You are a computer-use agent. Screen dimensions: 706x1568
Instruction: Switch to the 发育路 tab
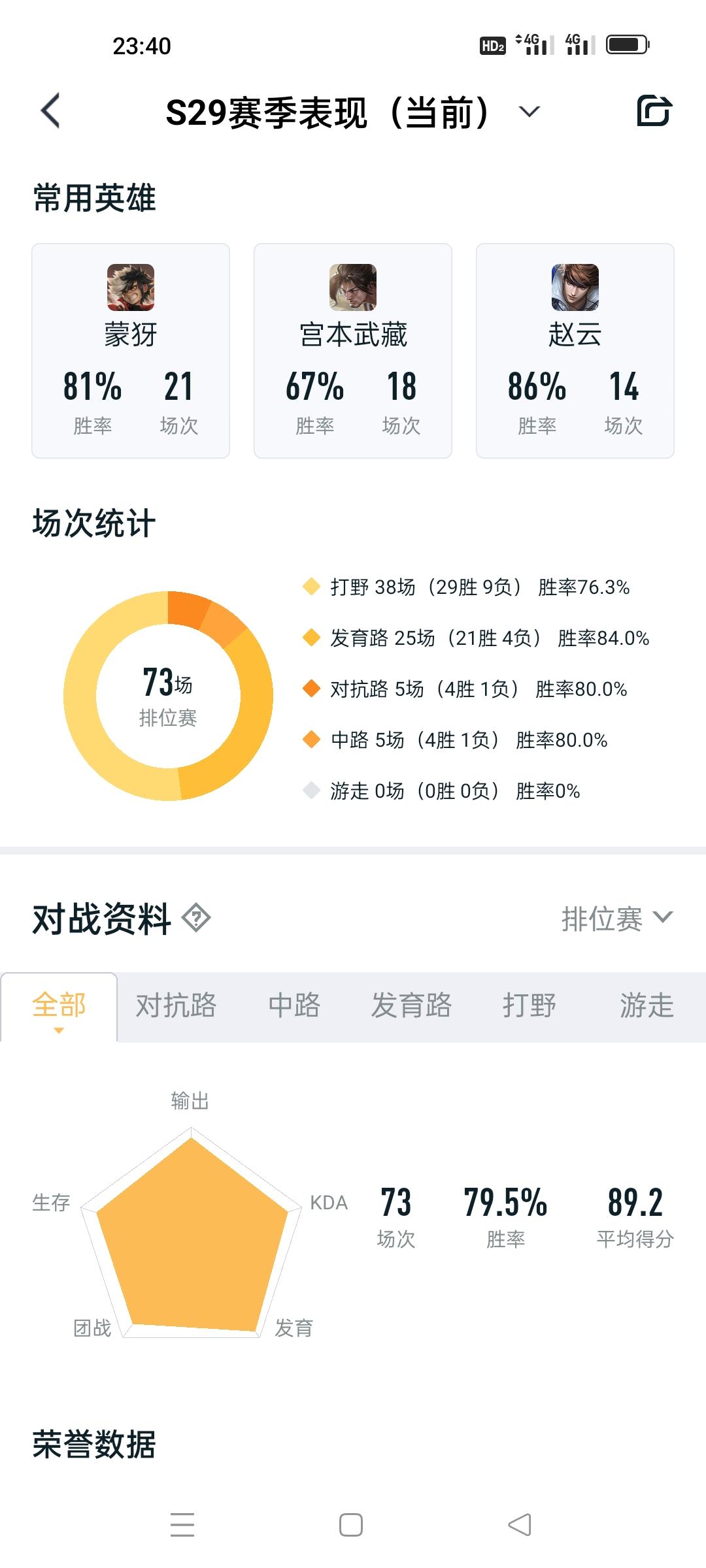tap(411, 1005)
